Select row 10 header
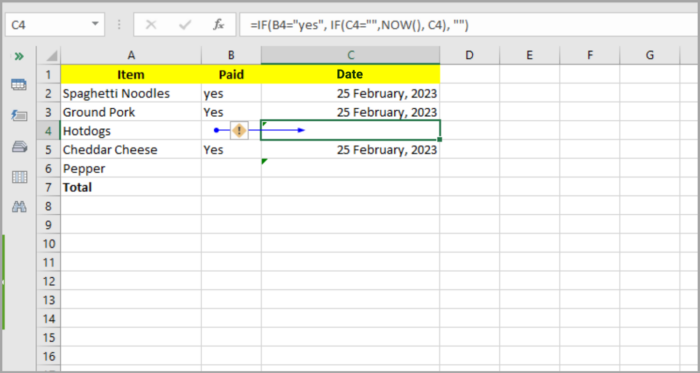The height and width of the screenshot is (373, 700). click(x=49, y=244)
